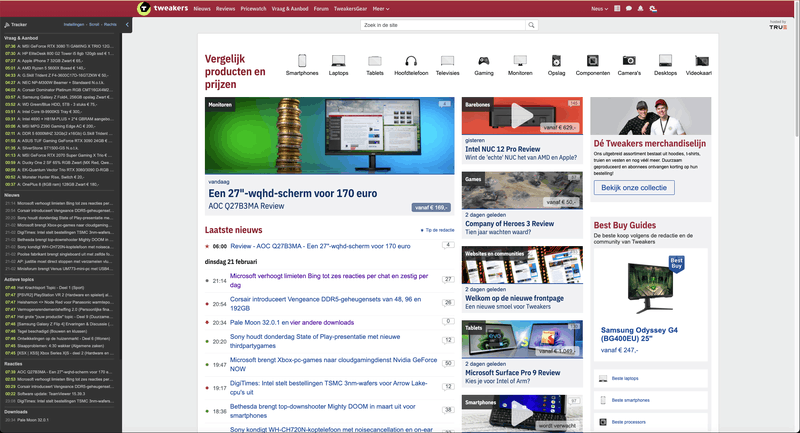800x433 pixels.
Task: Open the DigiTimes Intel TSMC article
Action: (329, 388)
